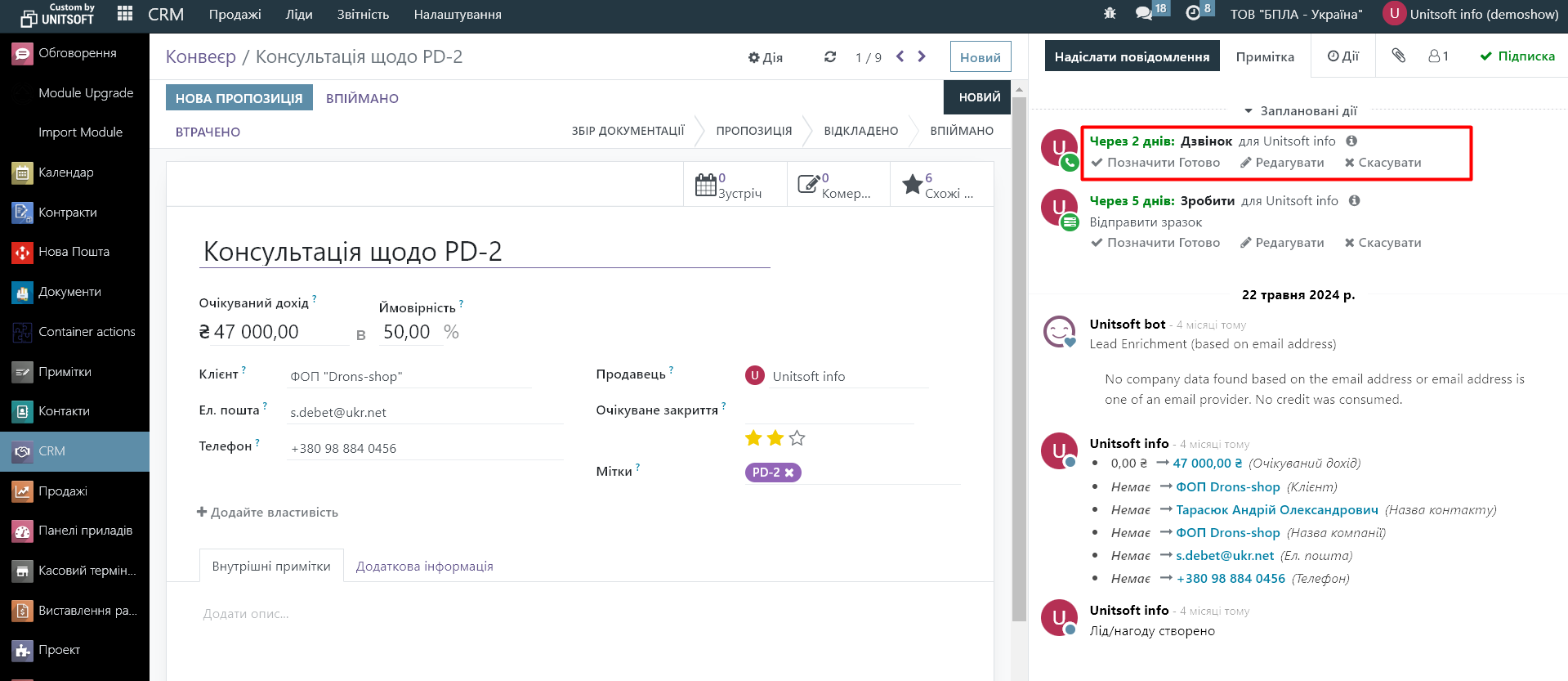The width and height of the screenshot is (1568, 681).
Task: Mark the Дзвінок activity as done
Action: click(1155, 163)
